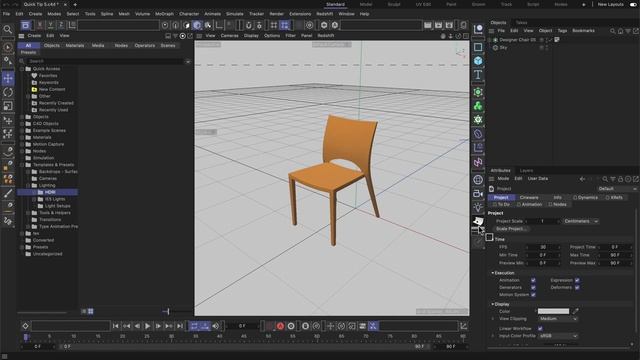Click the Play Forwards button
Screen dimensions: 640x360
[x=147, y=326]
